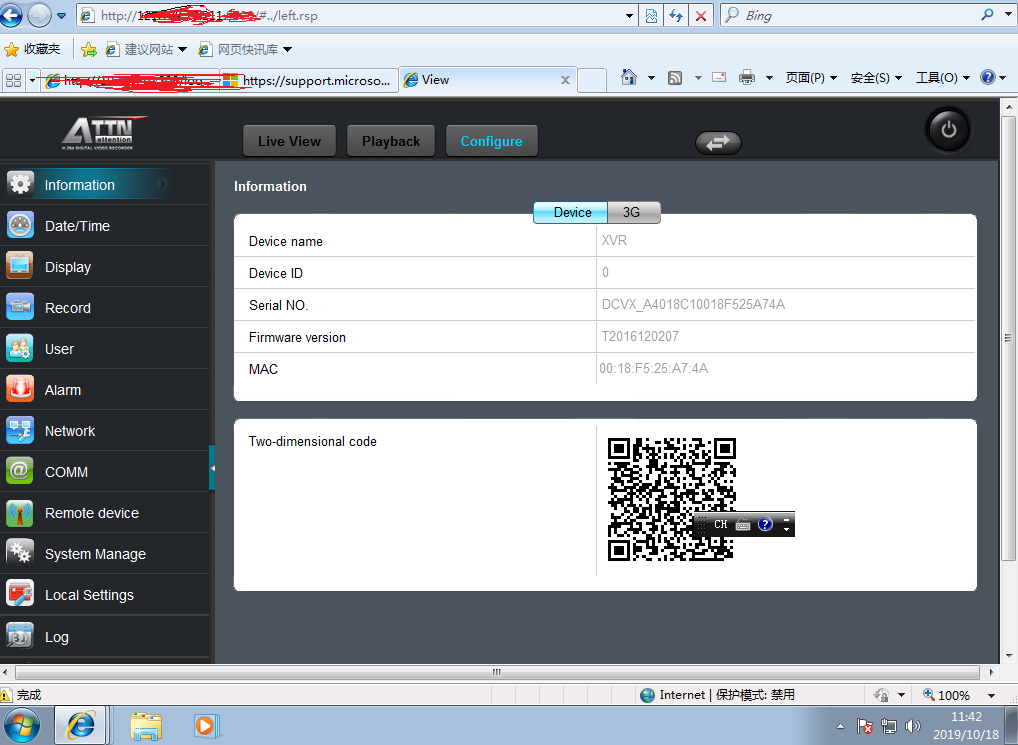
Task: Select the Device tab
Action: click(x=571, y=212)
